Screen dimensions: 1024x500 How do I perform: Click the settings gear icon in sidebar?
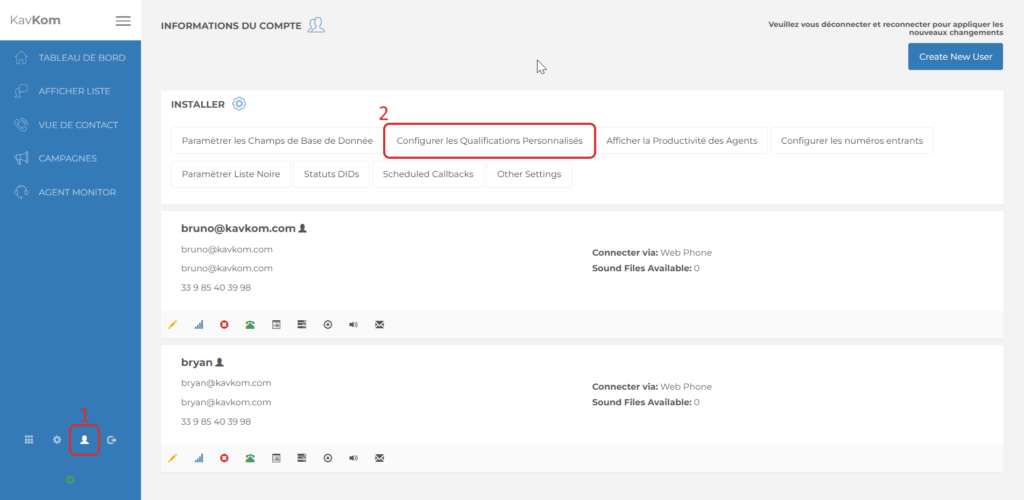pos(57,439)
